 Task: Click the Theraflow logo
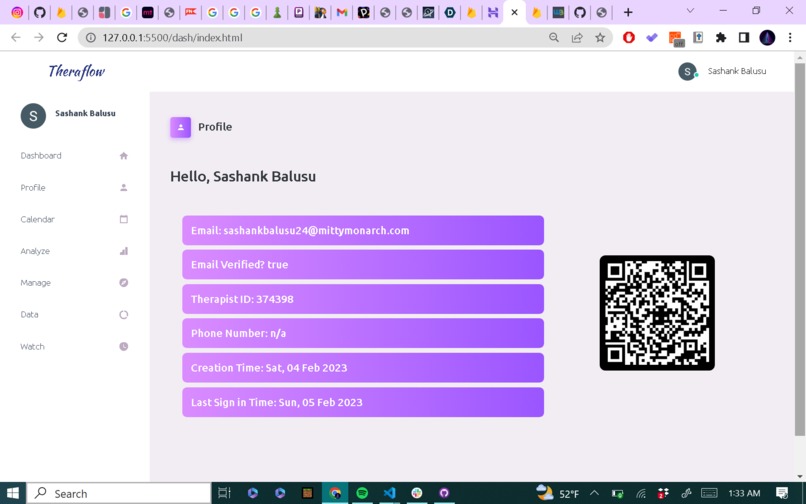[x=77, y=71]
